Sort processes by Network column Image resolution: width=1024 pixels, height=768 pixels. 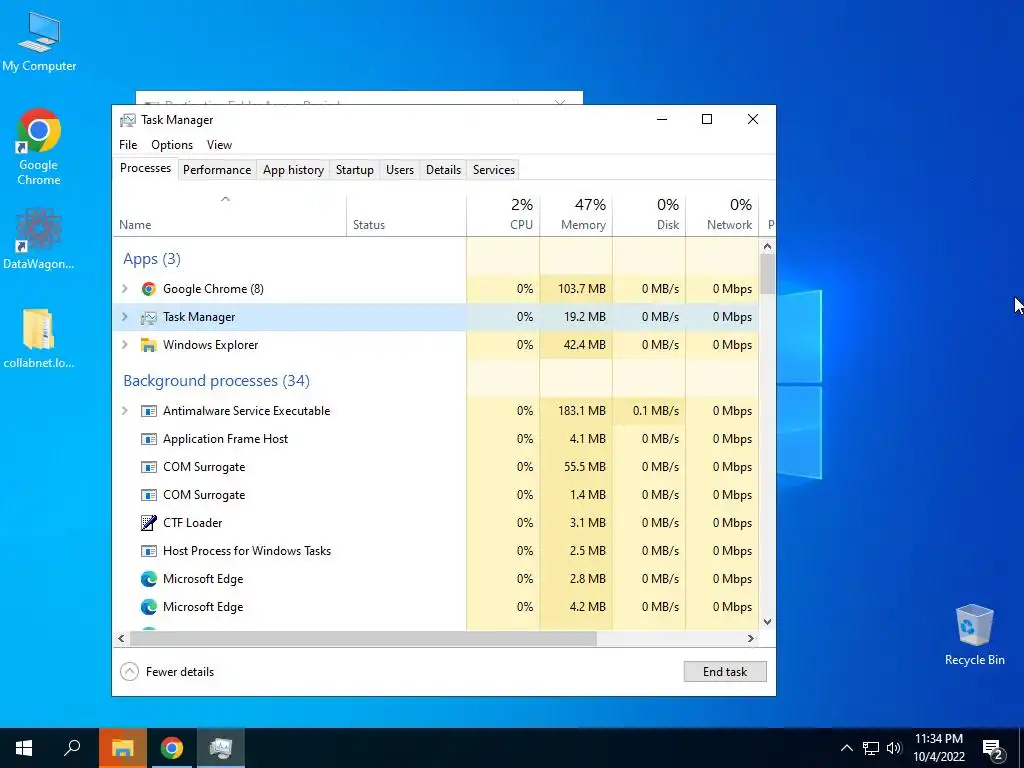pyautogui.click(x=722, y=216)
